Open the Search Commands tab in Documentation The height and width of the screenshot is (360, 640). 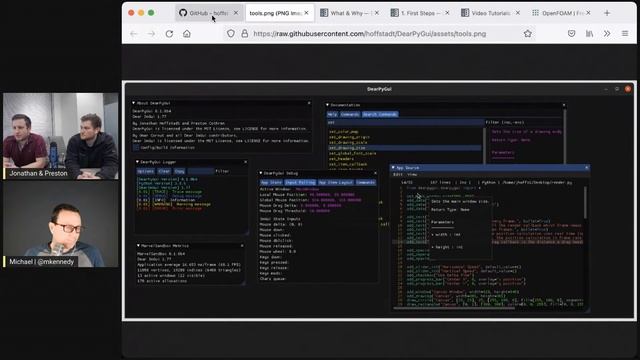pyautogui.click(x=380, y=114)
